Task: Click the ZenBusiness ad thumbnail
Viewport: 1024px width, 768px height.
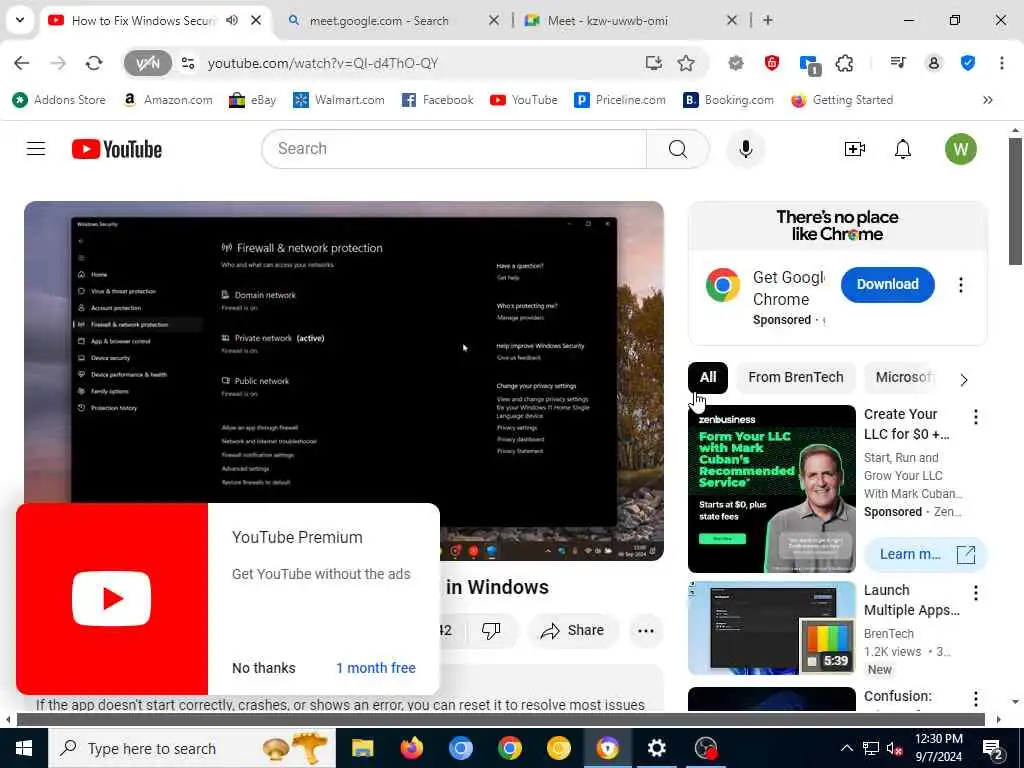Action: [x=772, y=488]
